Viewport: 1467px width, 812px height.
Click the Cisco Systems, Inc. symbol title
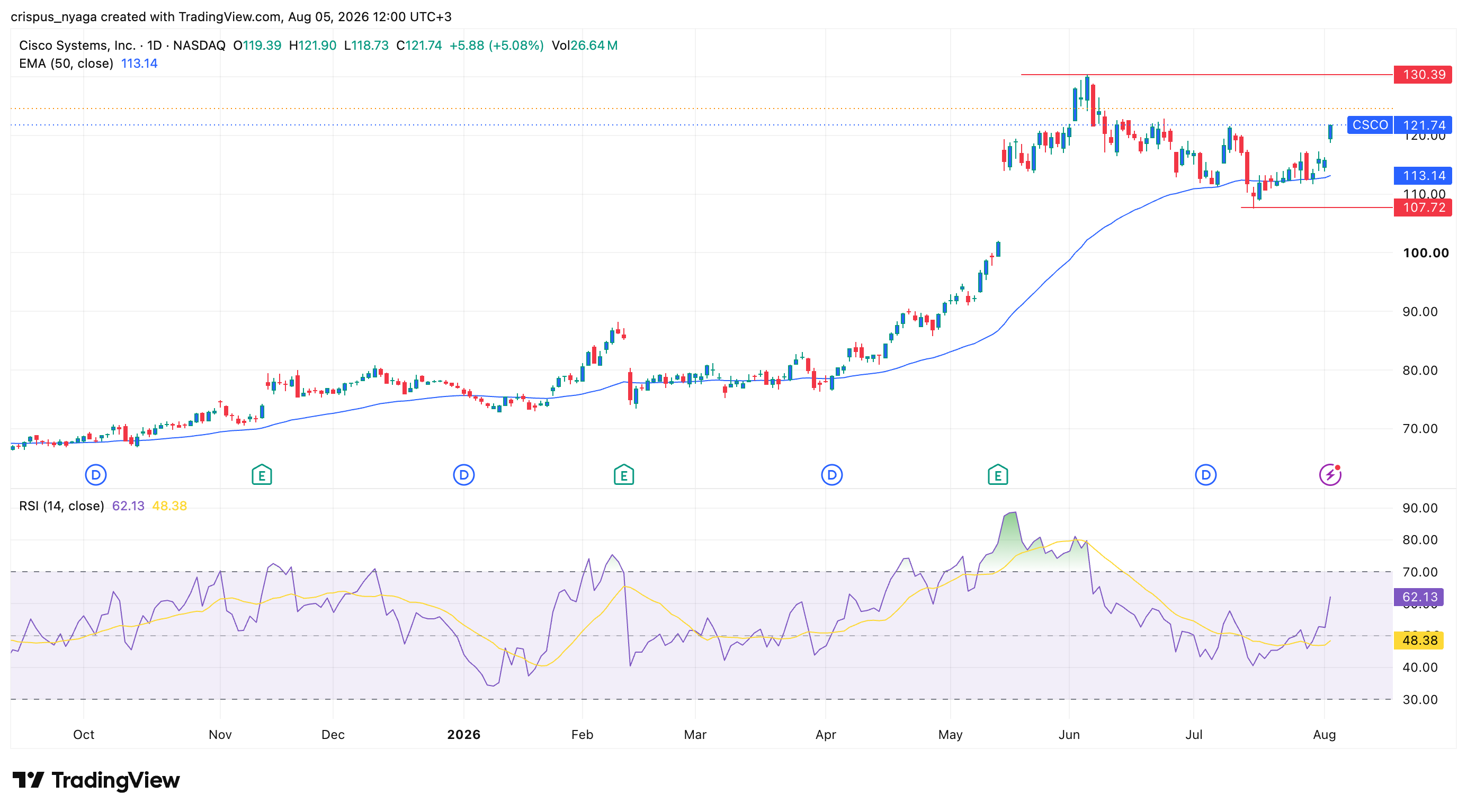tap(77, 46)
